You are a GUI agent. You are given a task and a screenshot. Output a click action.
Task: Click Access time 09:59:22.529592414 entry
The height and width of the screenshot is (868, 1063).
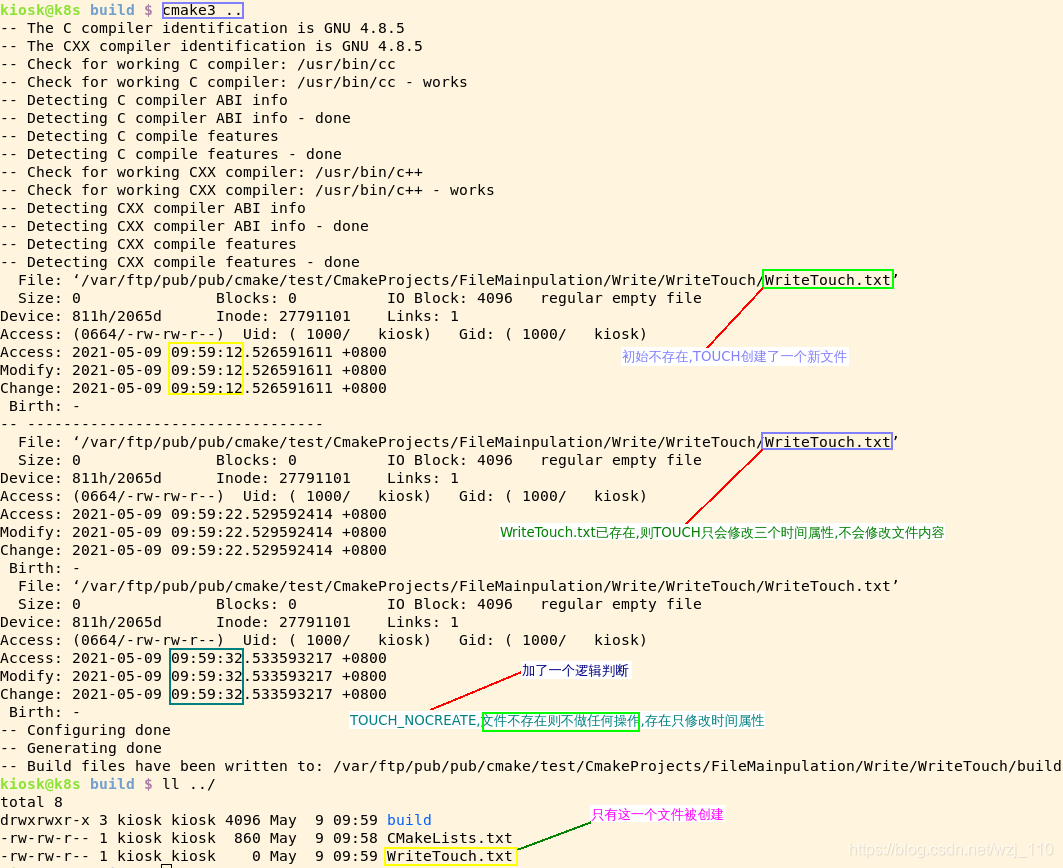click(193, 514)
